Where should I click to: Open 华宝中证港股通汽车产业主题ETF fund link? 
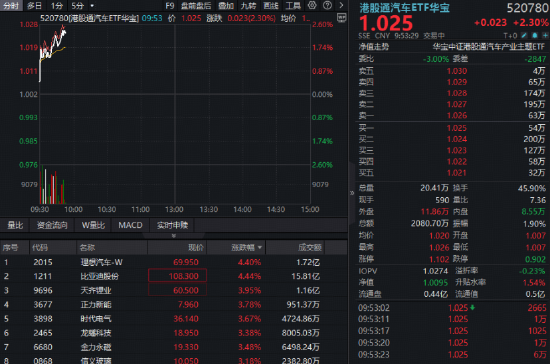click(489, 47)
